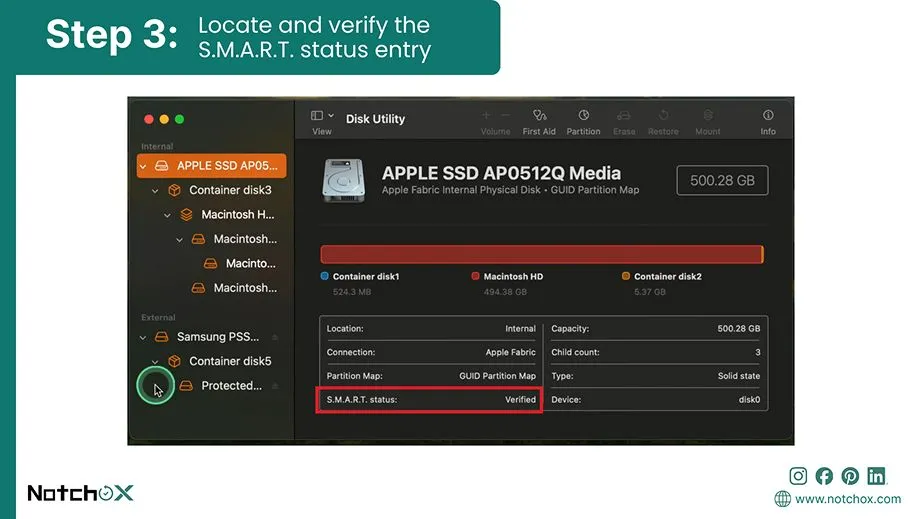Click the Protected... volume drive icon
922x519 pixels.
(x=186, y=386)
